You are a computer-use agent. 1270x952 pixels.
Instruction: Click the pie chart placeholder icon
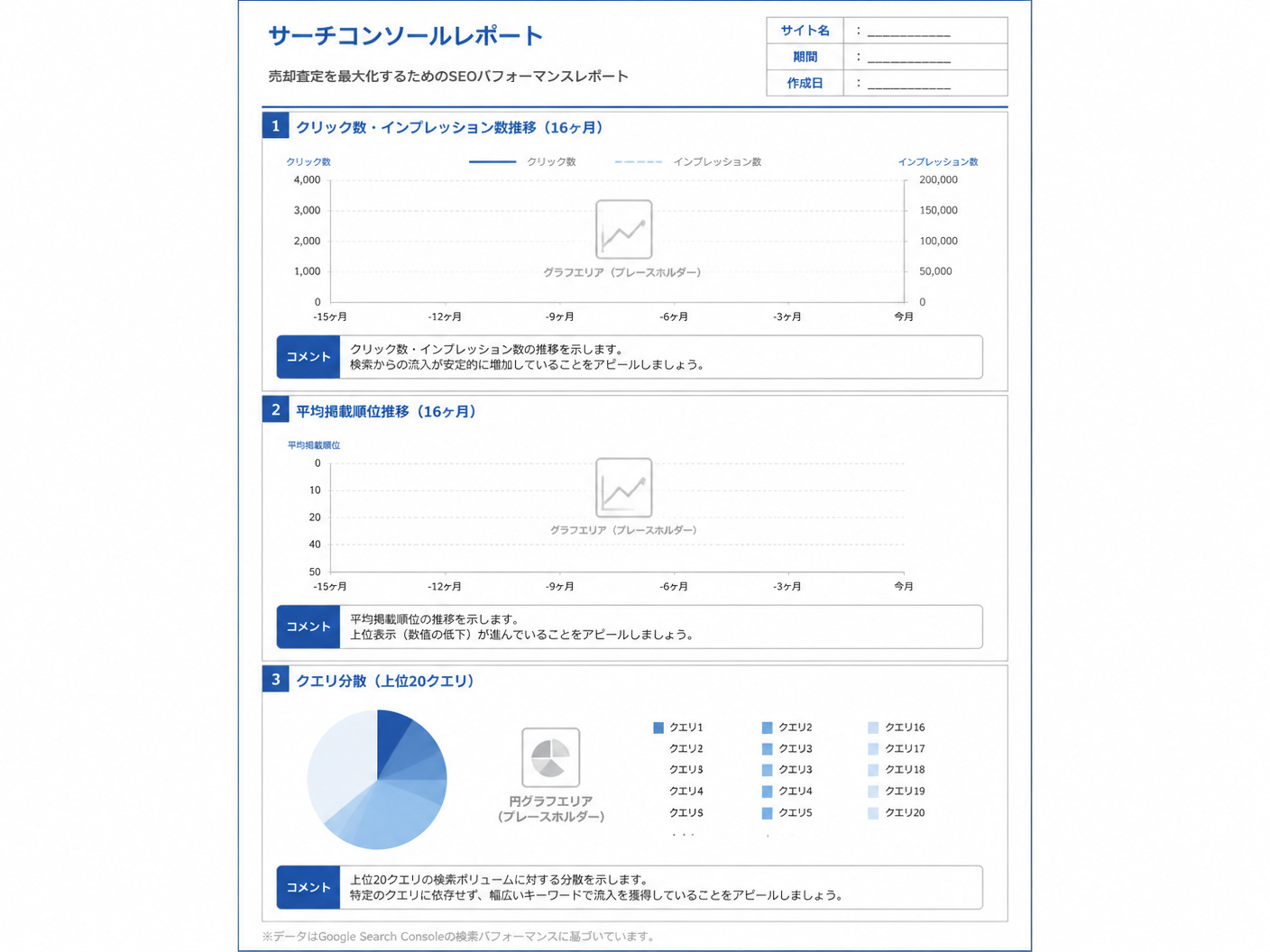(550, 757)
